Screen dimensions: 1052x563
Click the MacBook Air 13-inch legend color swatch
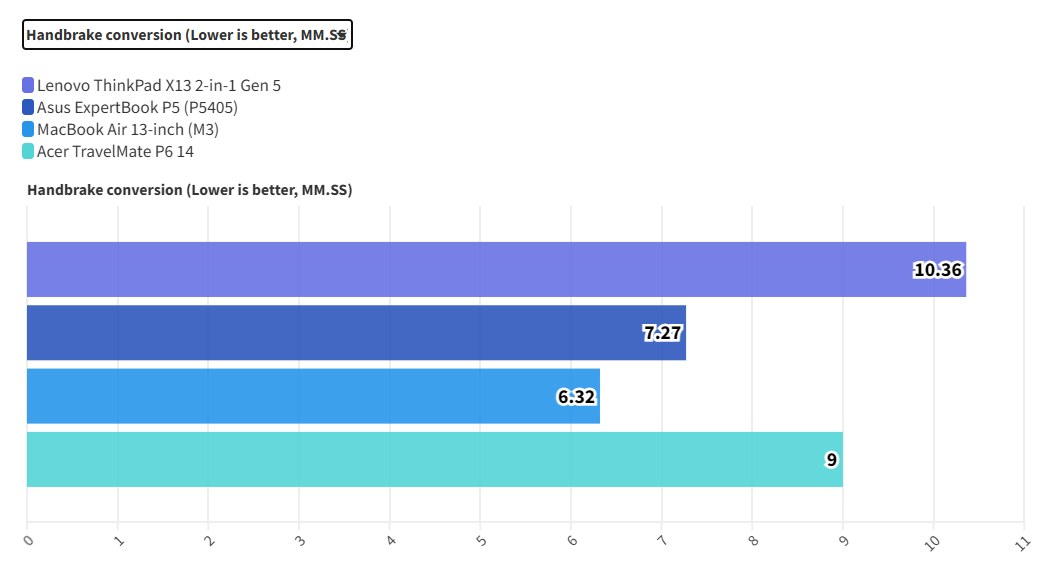[x=28, y=129]
